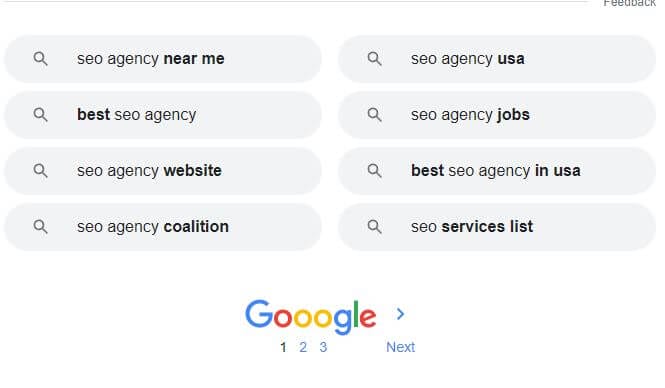Viewport: 665px width, 388px height.
Task: Select current page number 1
Action: (283, 347)
